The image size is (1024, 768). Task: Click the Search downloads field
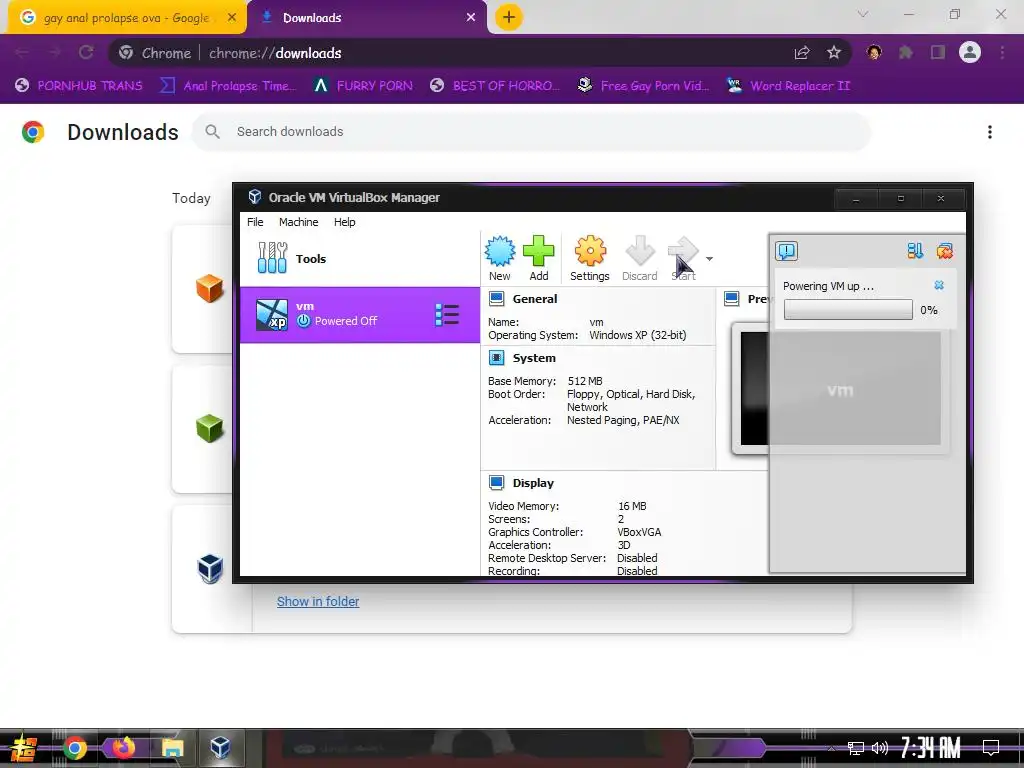[x=531, y=131]
